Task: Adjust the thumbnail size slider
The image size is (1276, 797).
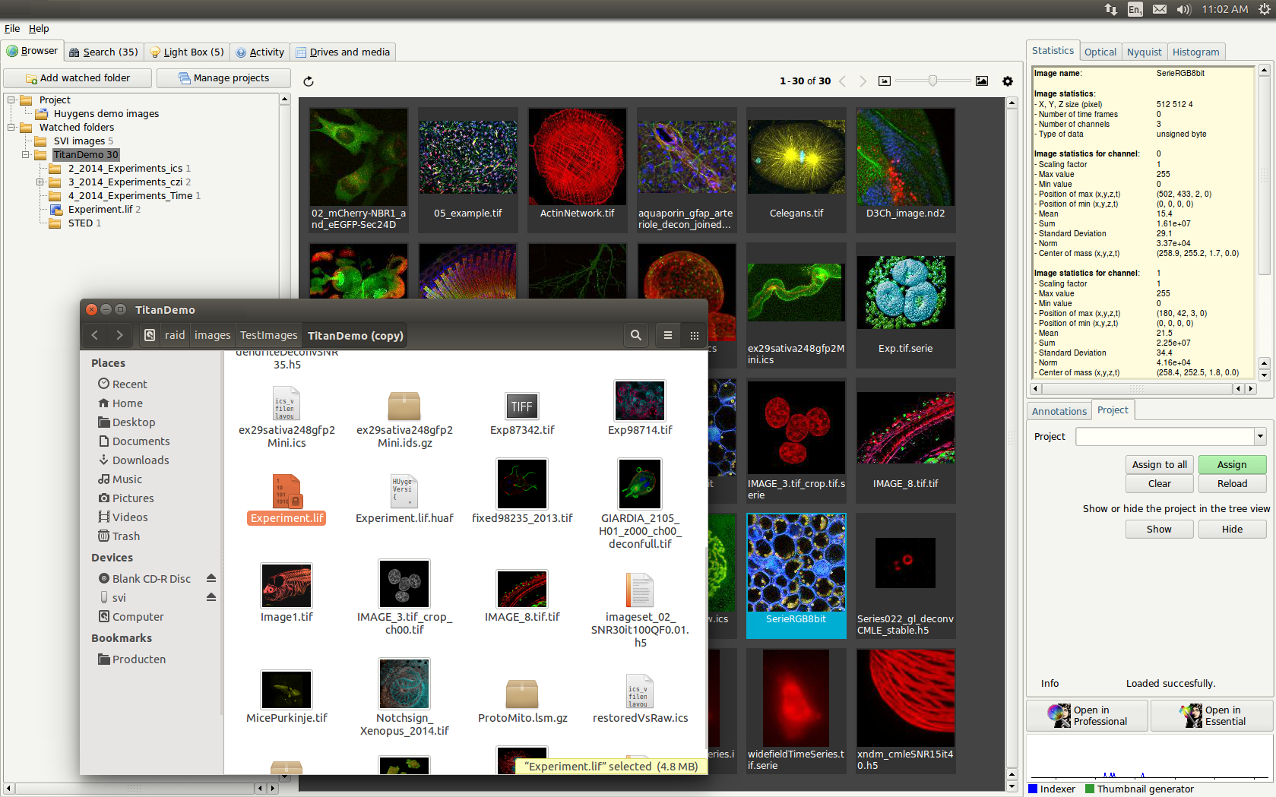Action: [932, 81]
